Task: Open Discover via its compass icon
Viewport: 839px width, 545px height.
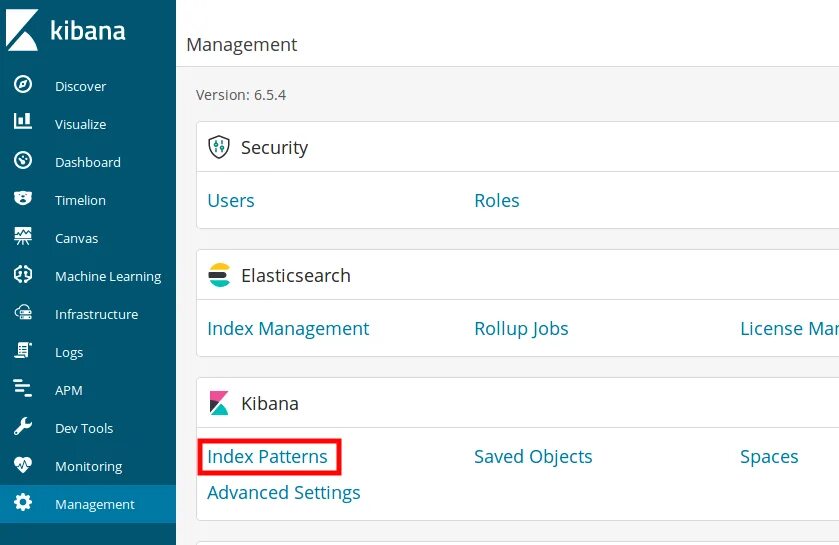Action: (23, 85)
